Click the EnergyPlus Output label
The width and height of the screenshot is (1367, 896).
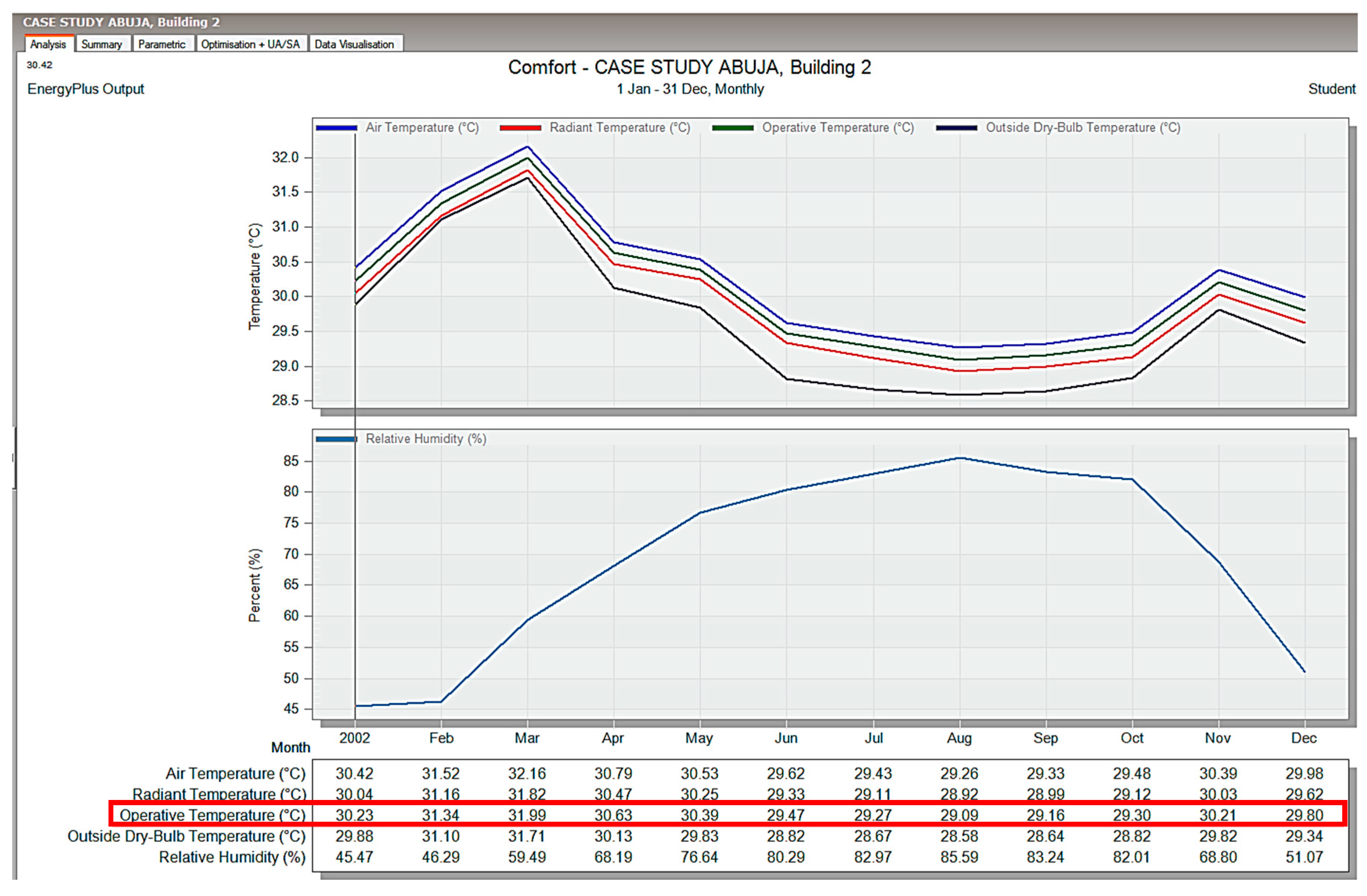(86, 90)
